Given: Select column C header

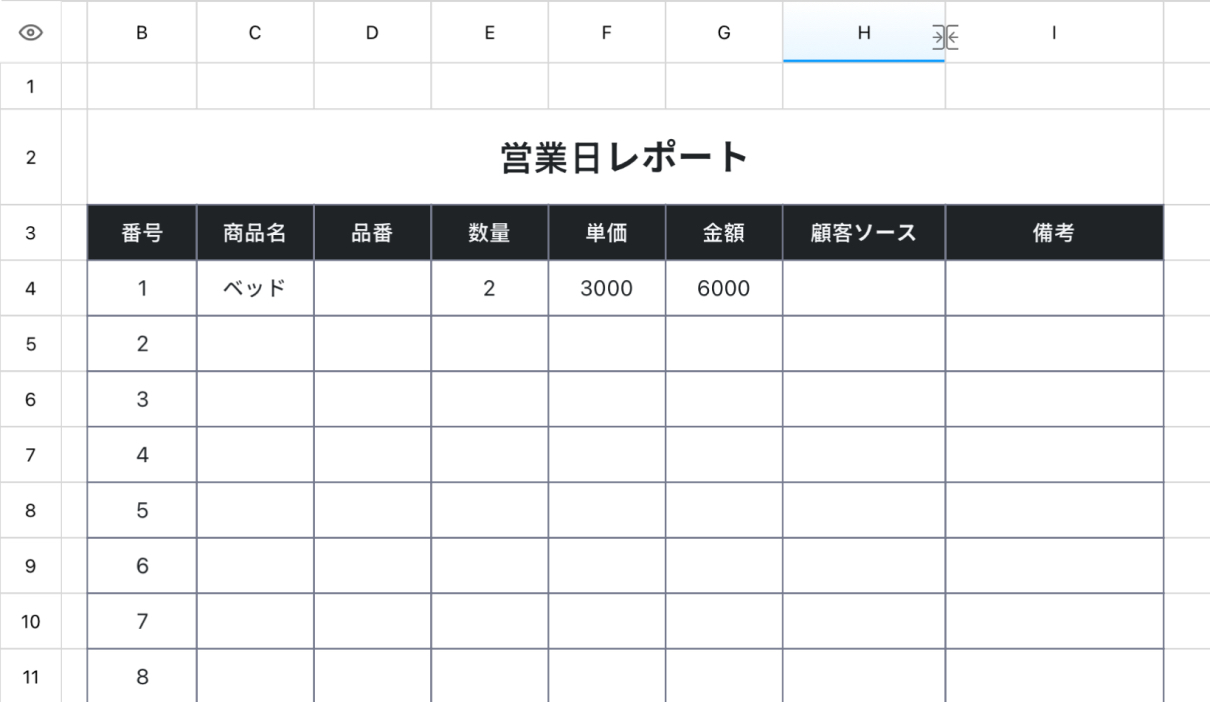Looking at the screenshot, I should 255,33.
